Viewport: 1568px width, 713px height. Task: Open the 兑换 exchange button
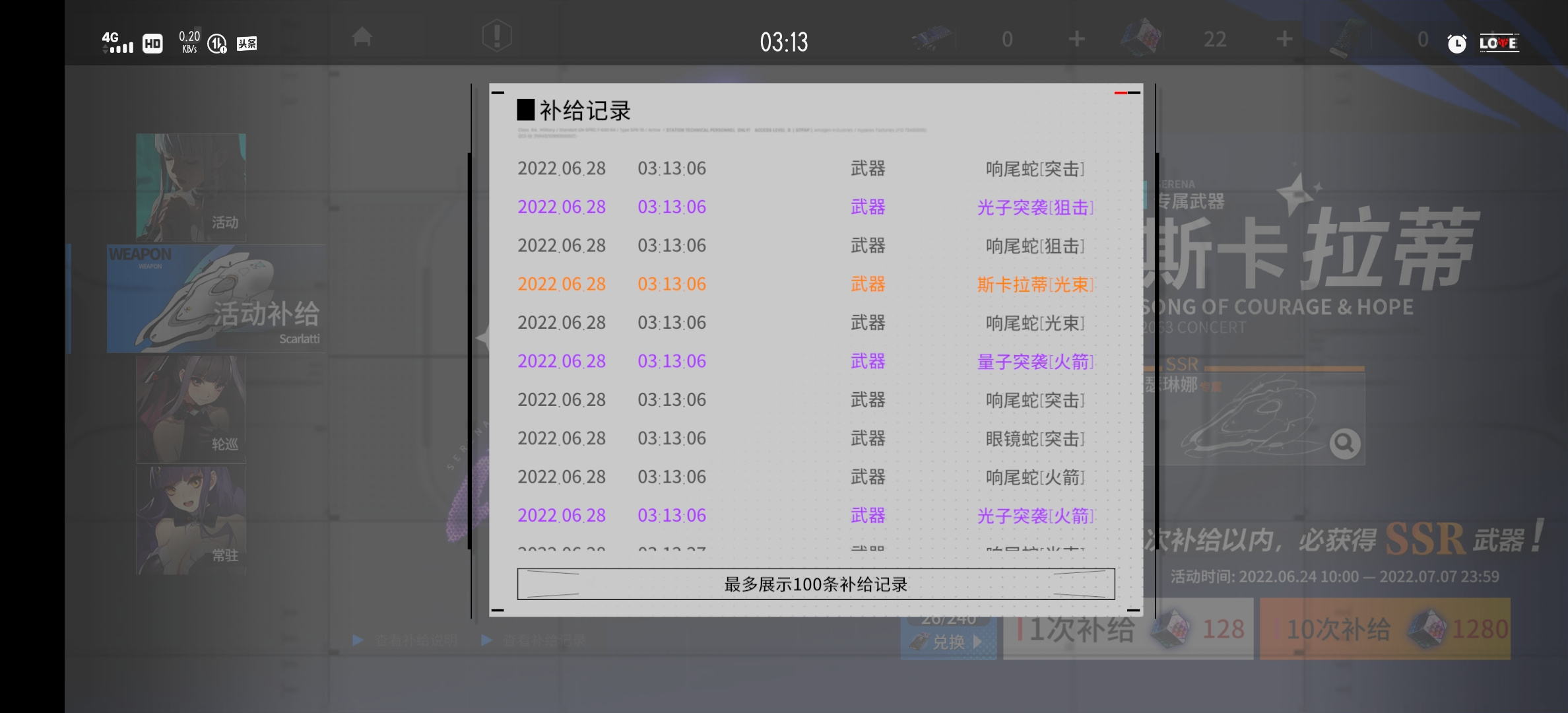tap(948, 641)
